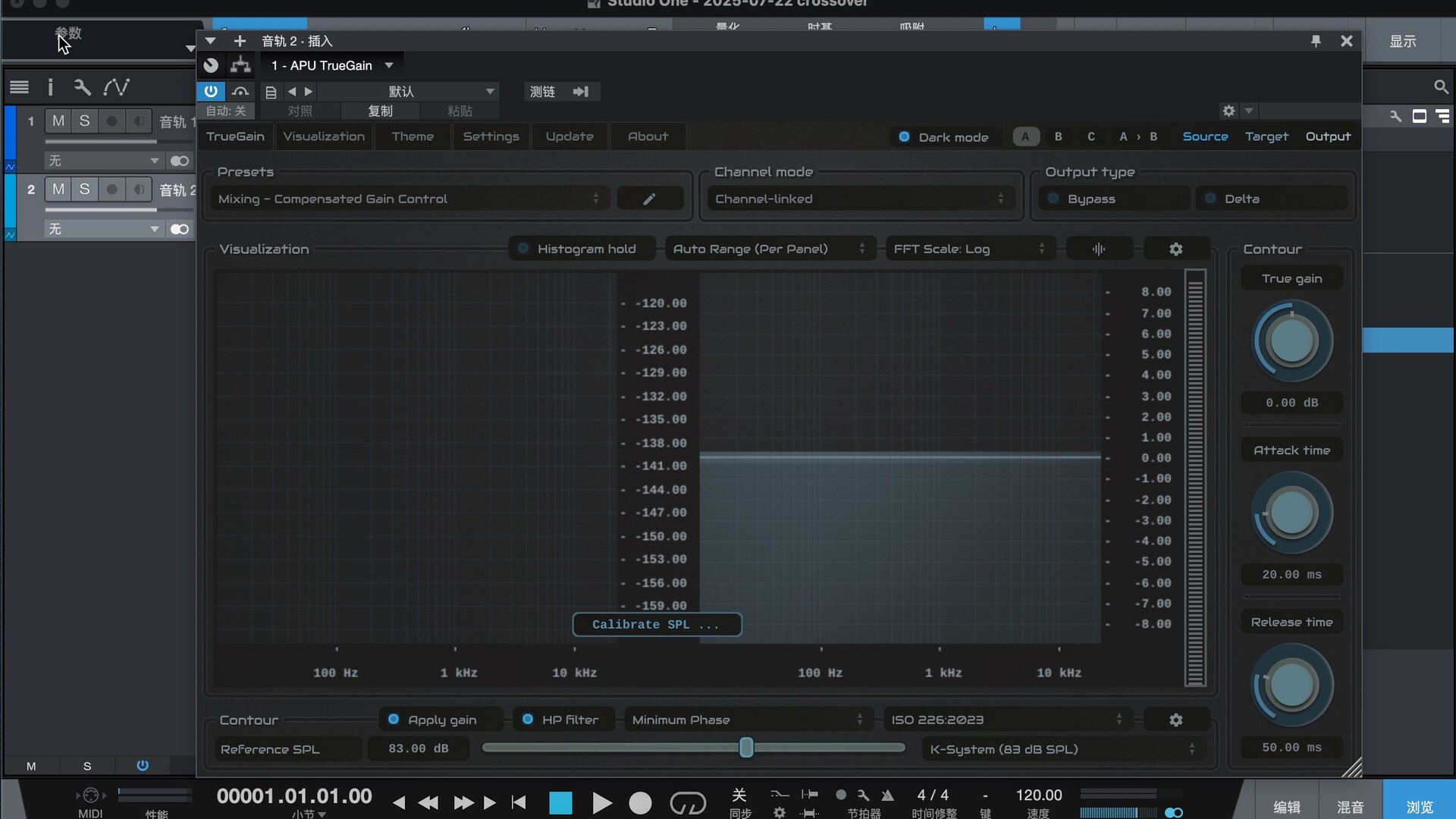Switch to the TrueGain tab
The width and height of the screenshot is (1456, 819).
[235, 136]
